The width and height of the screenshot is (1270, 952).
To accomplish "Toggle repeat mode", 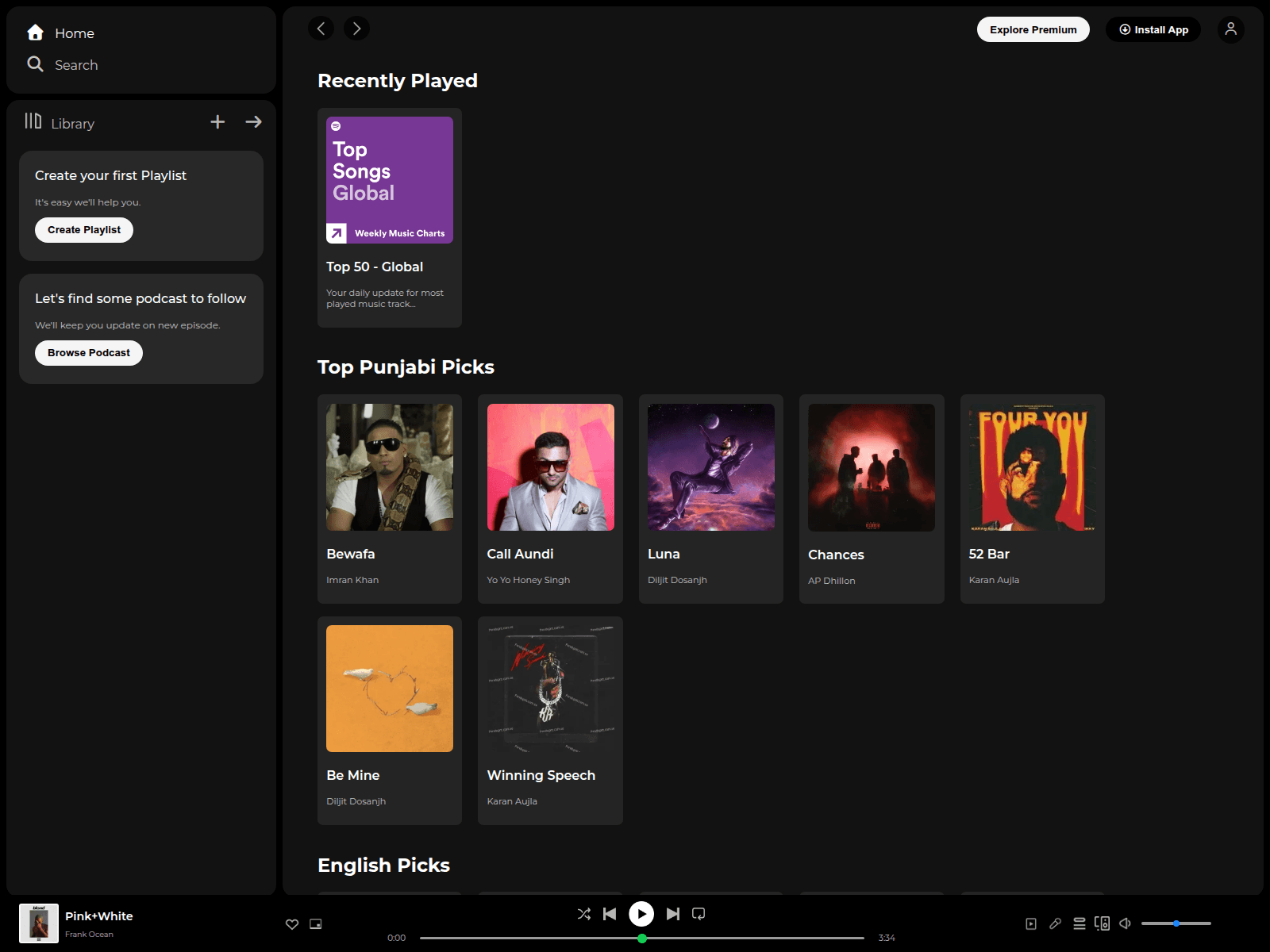I will tap(698, 914).
